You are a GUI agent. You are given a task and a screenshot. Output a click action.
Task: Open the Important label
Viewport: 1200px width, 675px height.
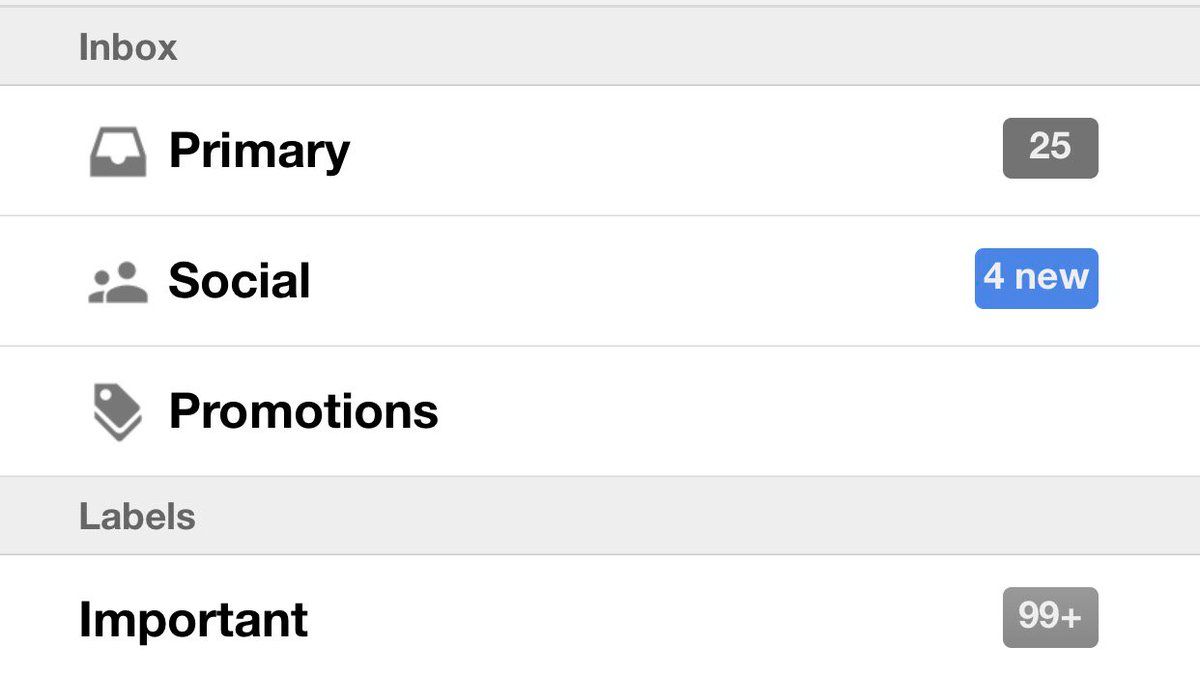point(193,619)
